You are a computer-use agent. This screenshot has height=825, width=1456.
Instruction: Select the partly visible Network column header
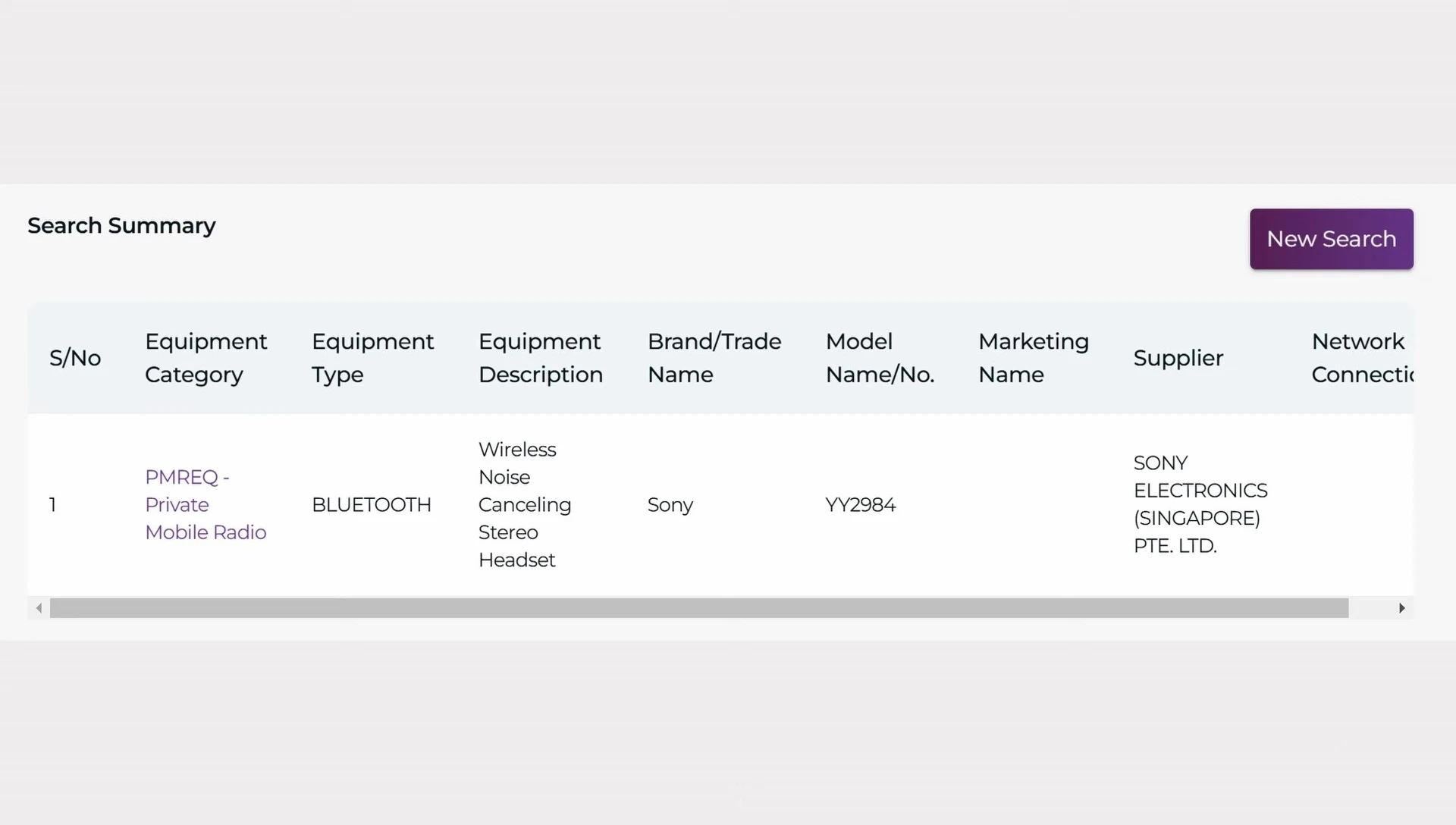click(1362, 358)
